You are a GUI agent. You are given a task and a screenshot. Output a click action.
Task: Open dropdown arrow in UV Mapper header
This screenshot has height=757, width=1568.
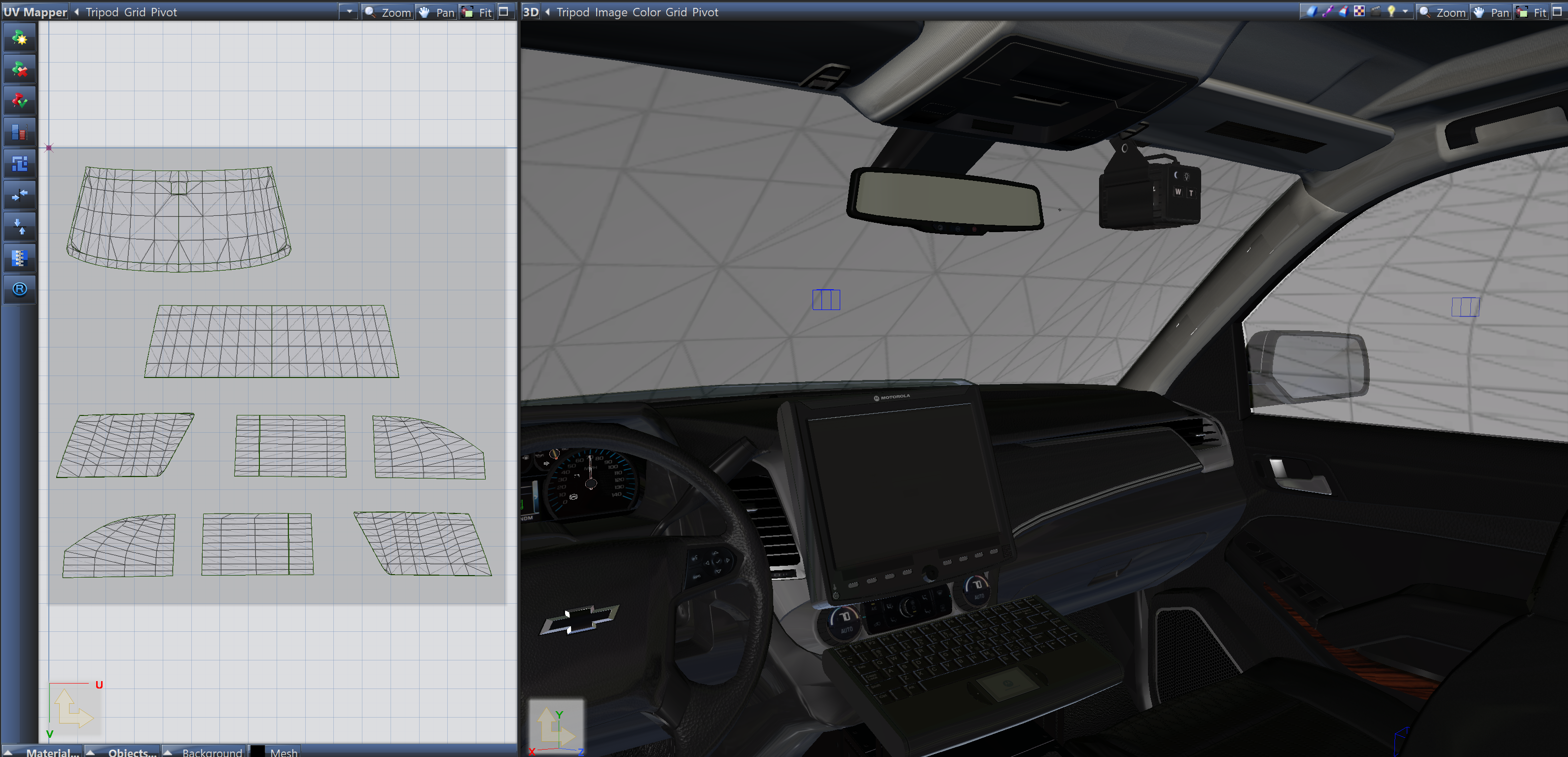pyautogui.click(x=349, y=11)
